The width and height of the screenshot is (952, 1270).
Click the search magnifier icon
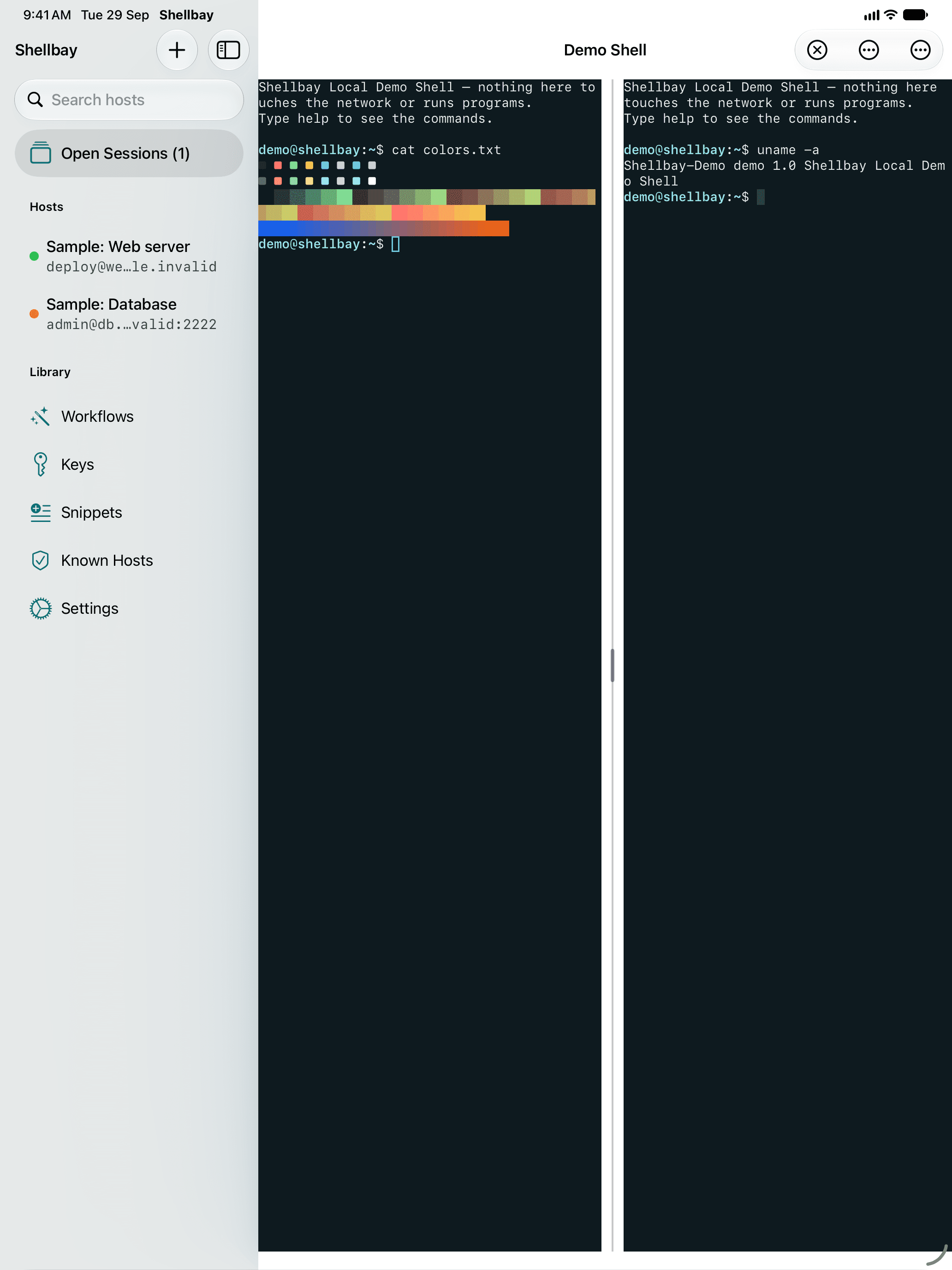[36, 100]
